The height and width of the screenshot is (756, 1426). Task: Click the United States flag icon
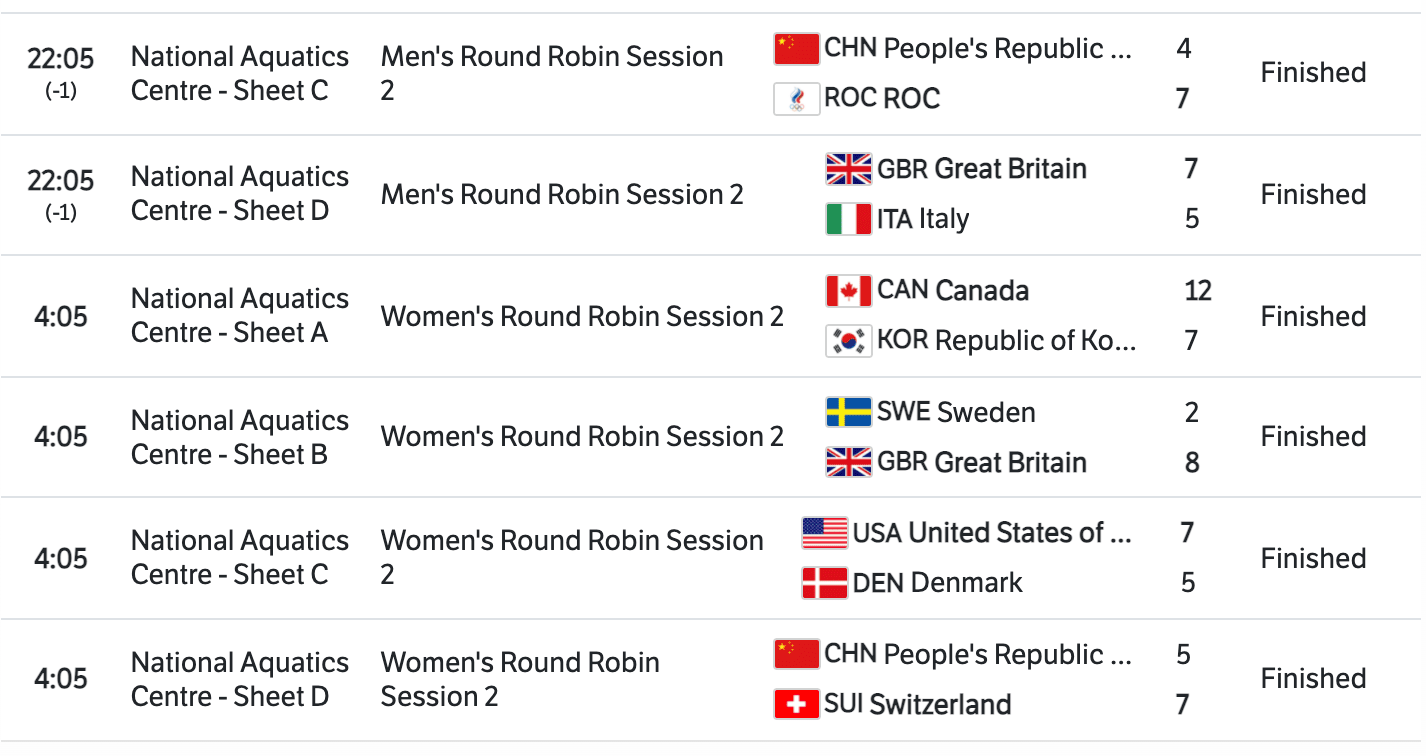click(x=824, y=533)
